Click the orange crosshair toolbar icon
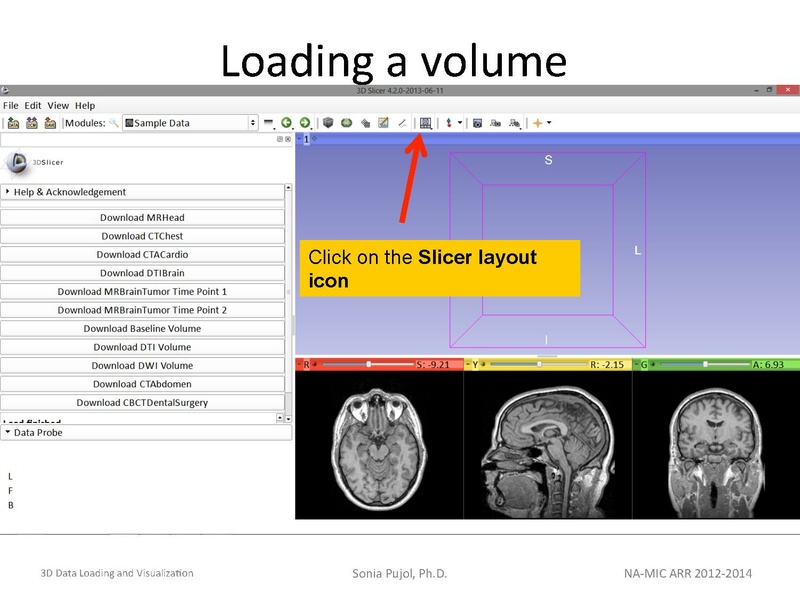800x600 pixels. pyautogui.click(x=537, y=123)
